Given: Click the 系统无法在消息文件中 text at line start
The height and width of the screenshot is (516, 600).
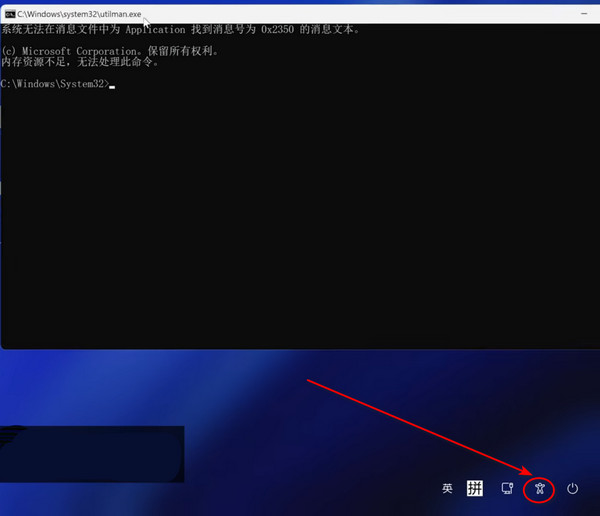Looking at the screenshot, I should [x=50, y=30].
